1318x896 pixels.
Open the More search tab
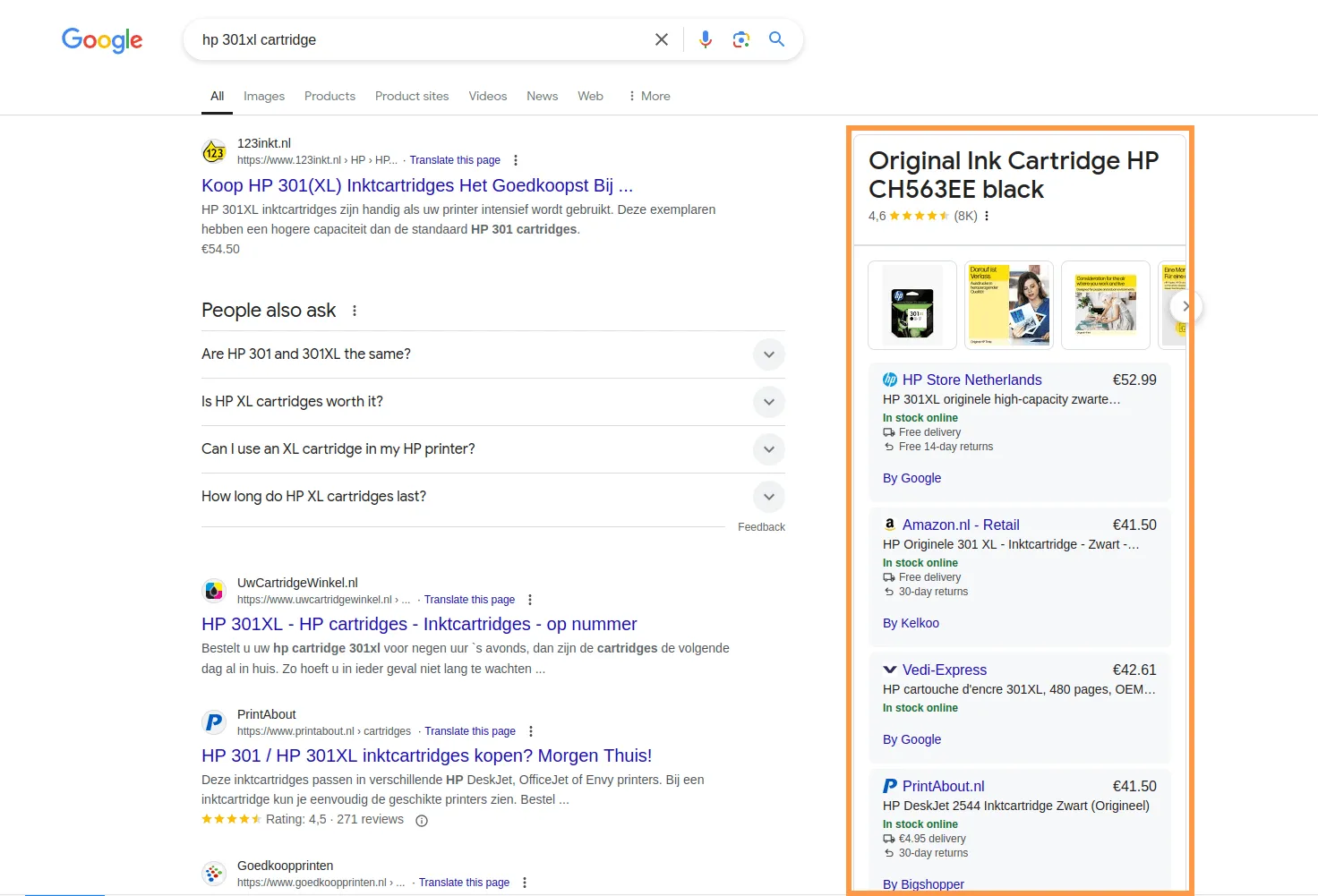point(648,96)
